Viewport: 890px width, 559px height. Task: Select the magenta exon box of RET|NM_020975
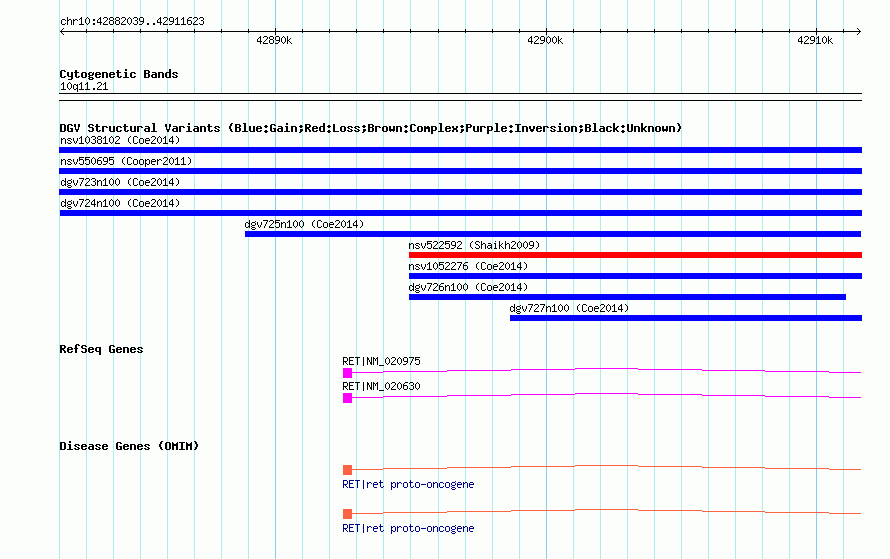click(x=347, y=373)
